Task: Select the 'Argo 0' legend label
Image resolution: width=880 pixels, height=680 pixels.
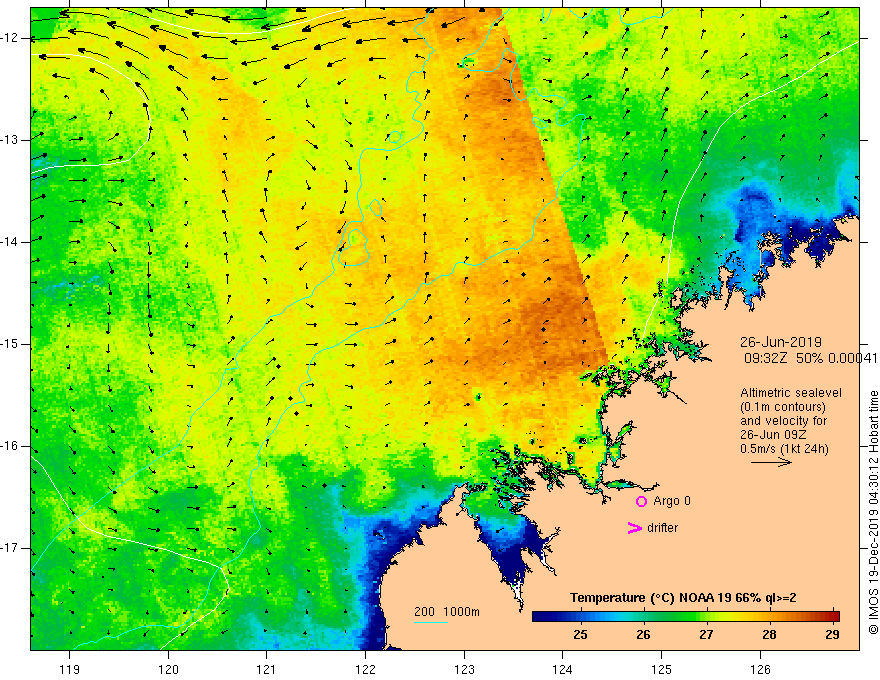Action: click(672, 501)
